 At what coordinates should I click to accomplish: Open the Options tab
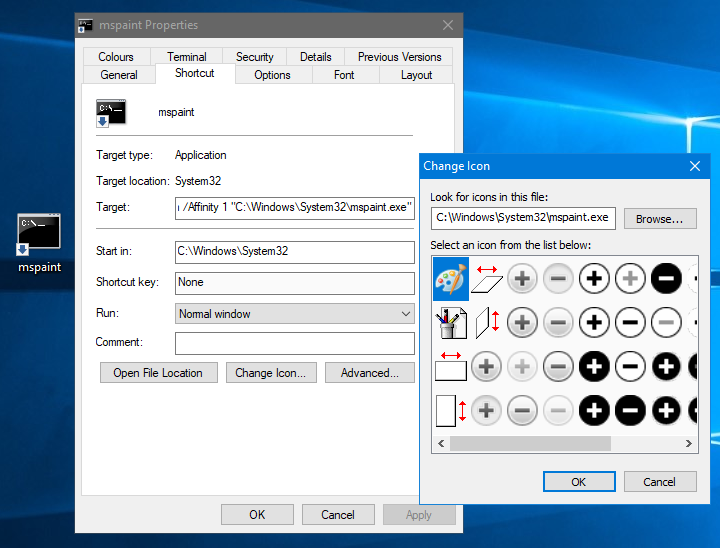point(273,75)
